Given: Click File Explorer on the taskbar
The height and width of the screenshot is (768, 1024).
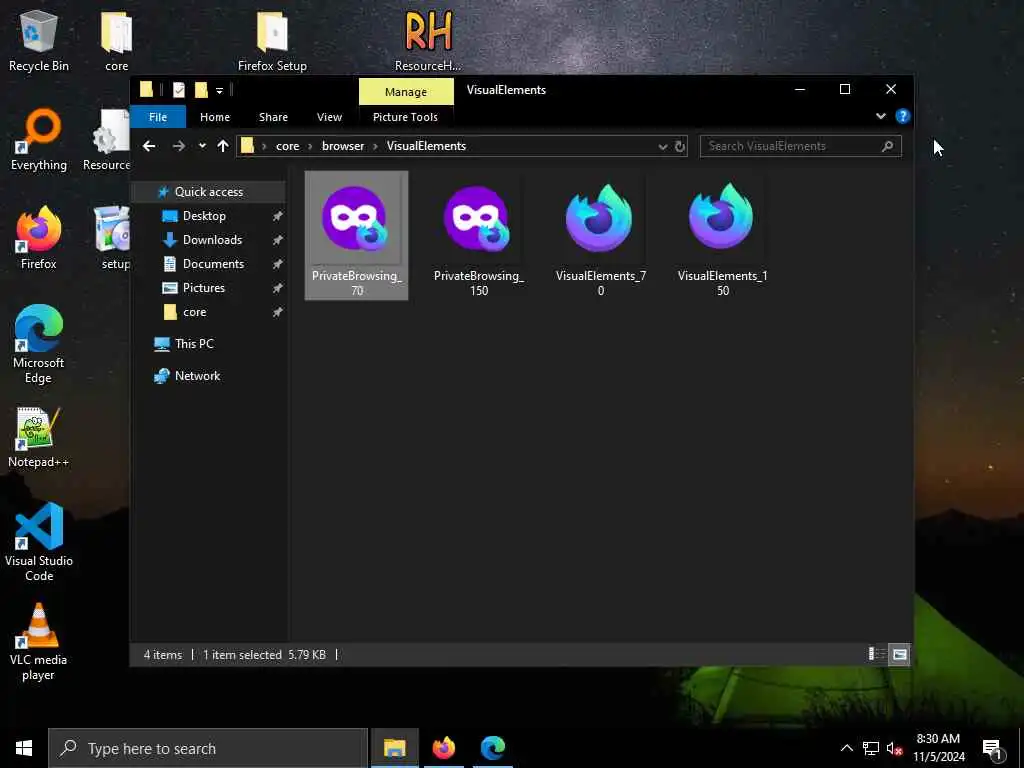Looking at the screenshot, I should point(394,748).
